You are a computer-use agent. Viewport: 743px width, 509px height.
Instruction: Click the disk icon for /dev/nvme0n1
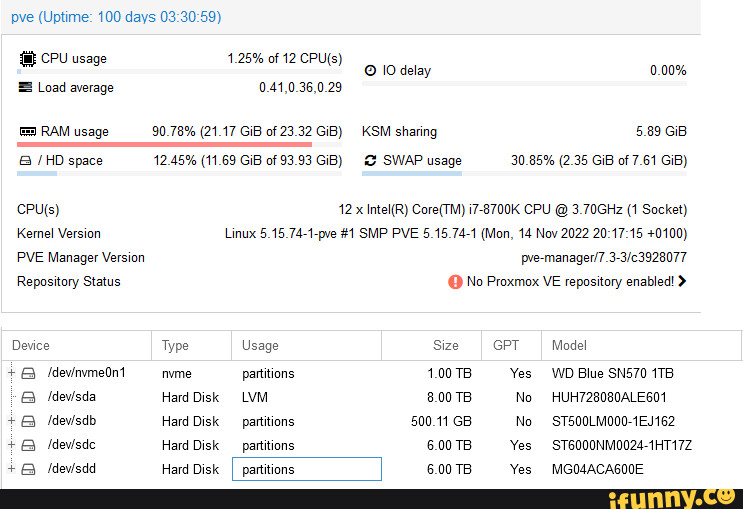[x=28, y=373]
